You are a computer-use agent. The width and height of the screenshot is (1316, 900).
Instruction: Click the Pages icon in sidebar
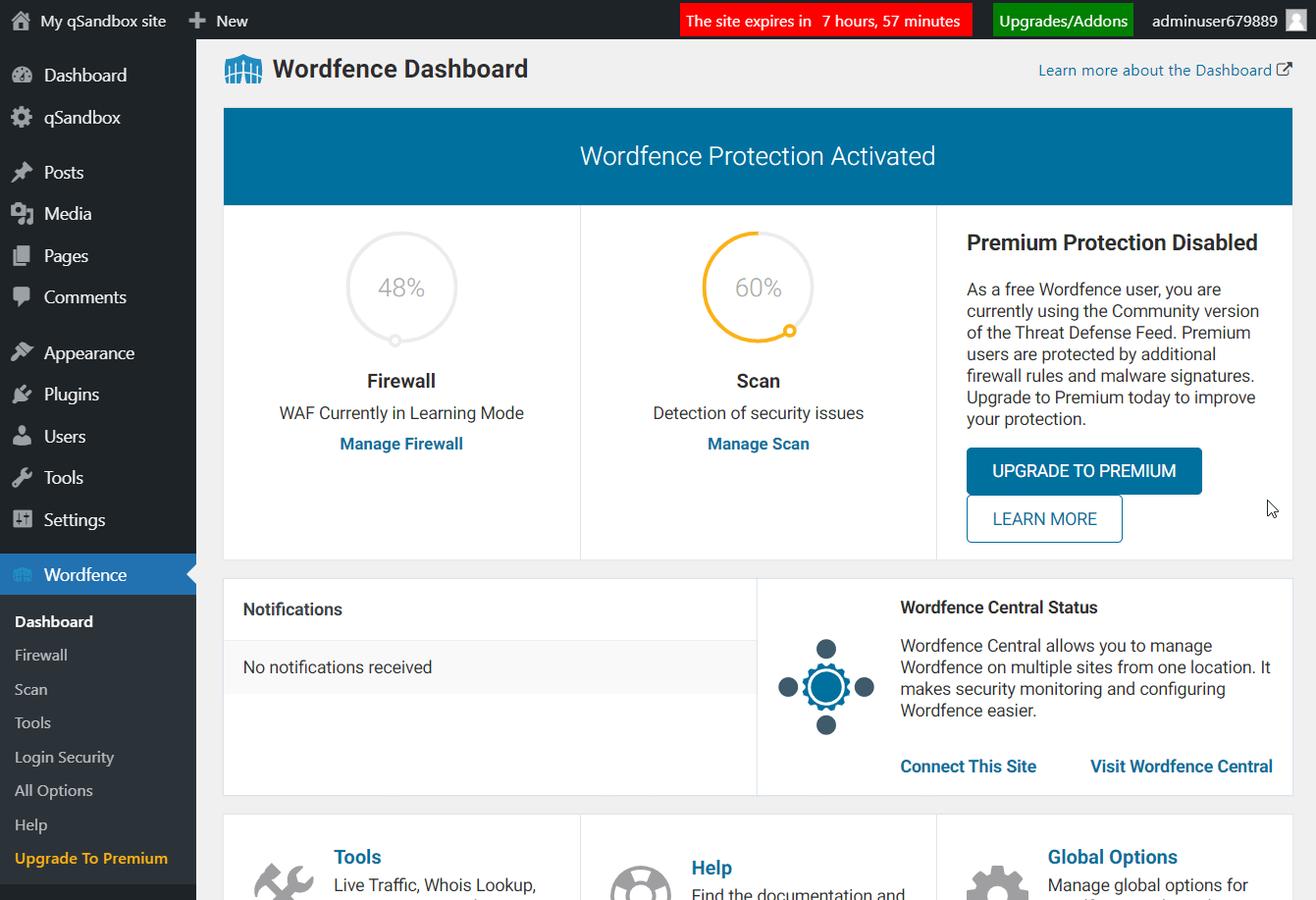pyautogui.click(x=22, y=256)
